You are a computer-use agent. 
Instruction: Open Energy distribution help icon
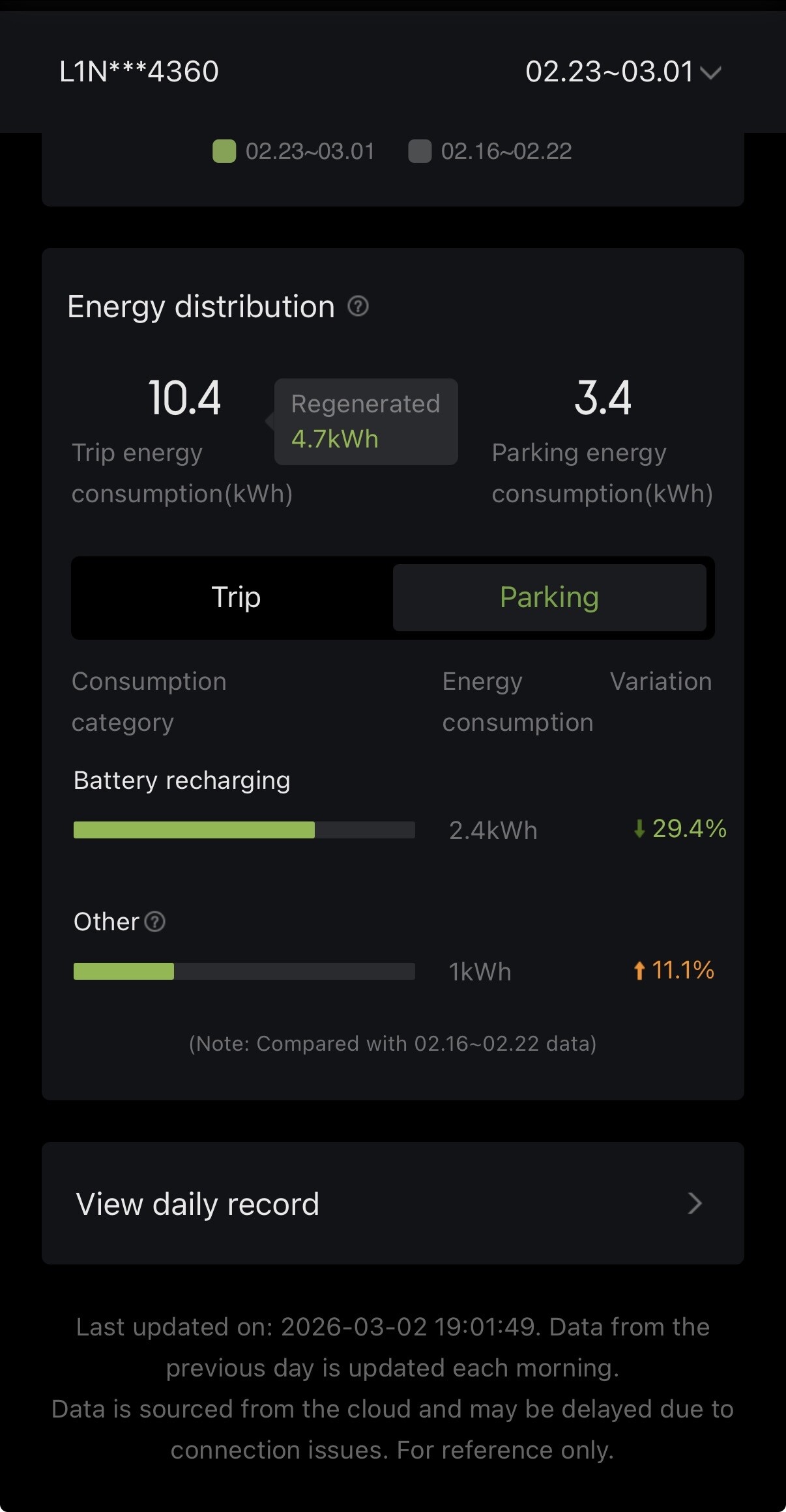[x=358, y=306]
